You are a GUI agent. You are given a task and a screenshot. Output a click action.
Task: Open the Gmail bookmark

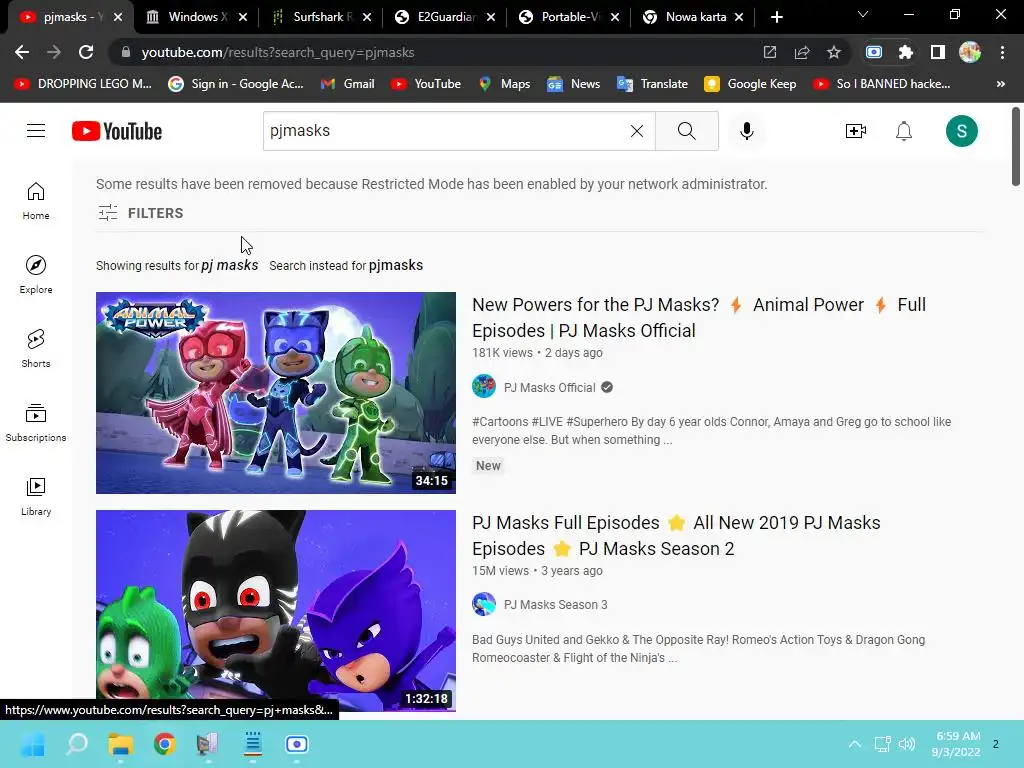348,84
